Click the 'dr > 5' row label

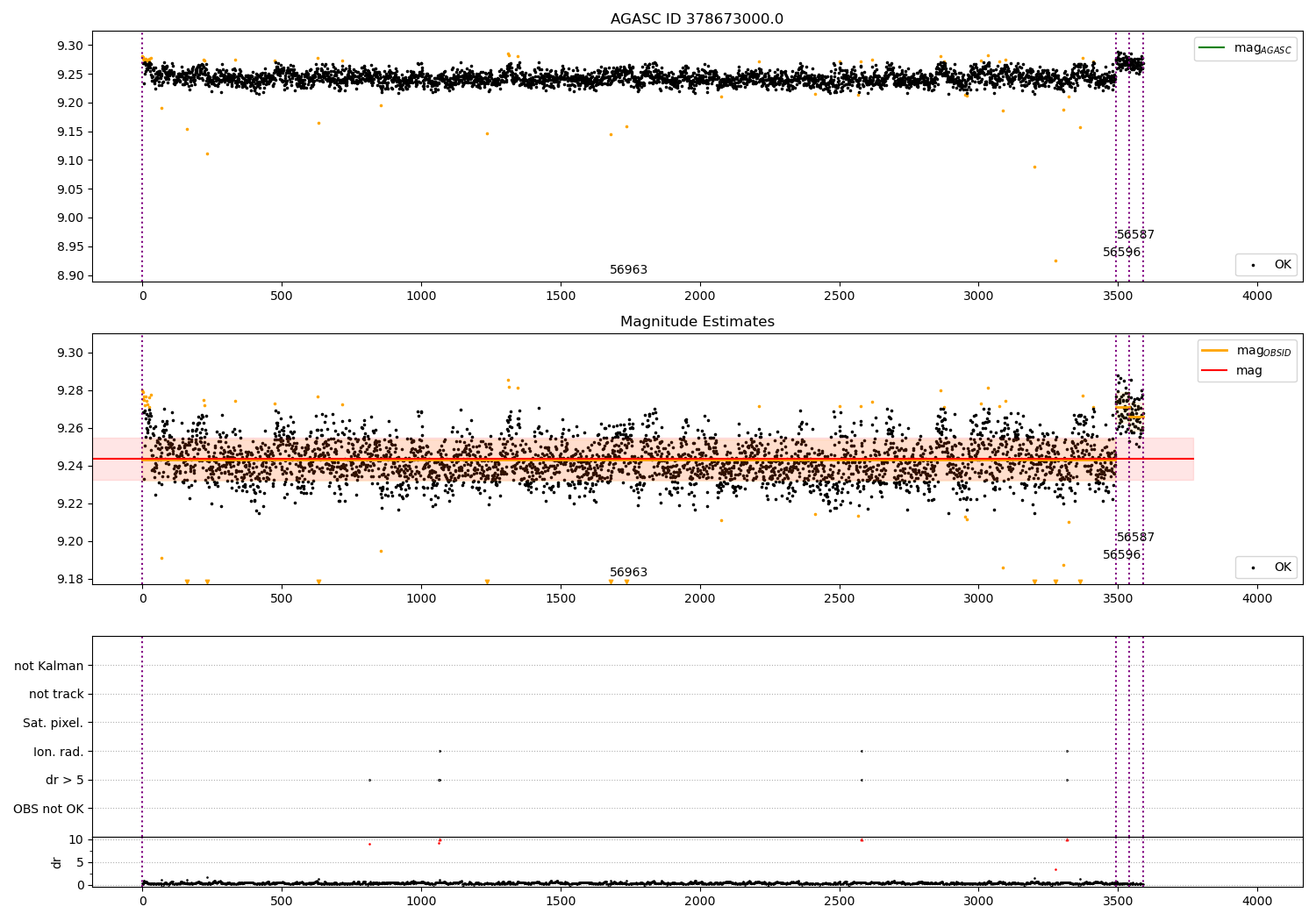(65, 780)
